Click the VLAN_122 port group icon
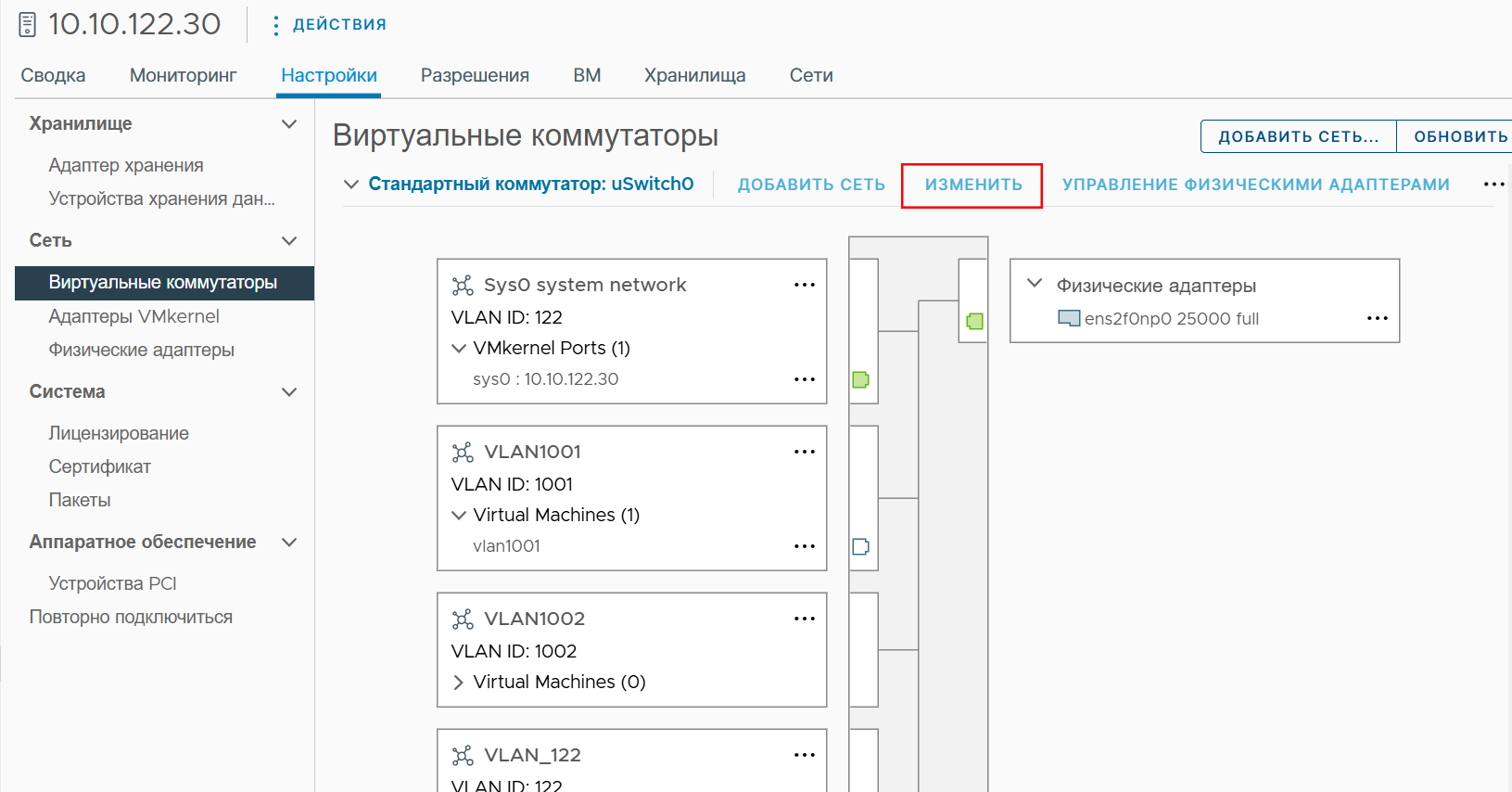 click(x=463, y=756)
